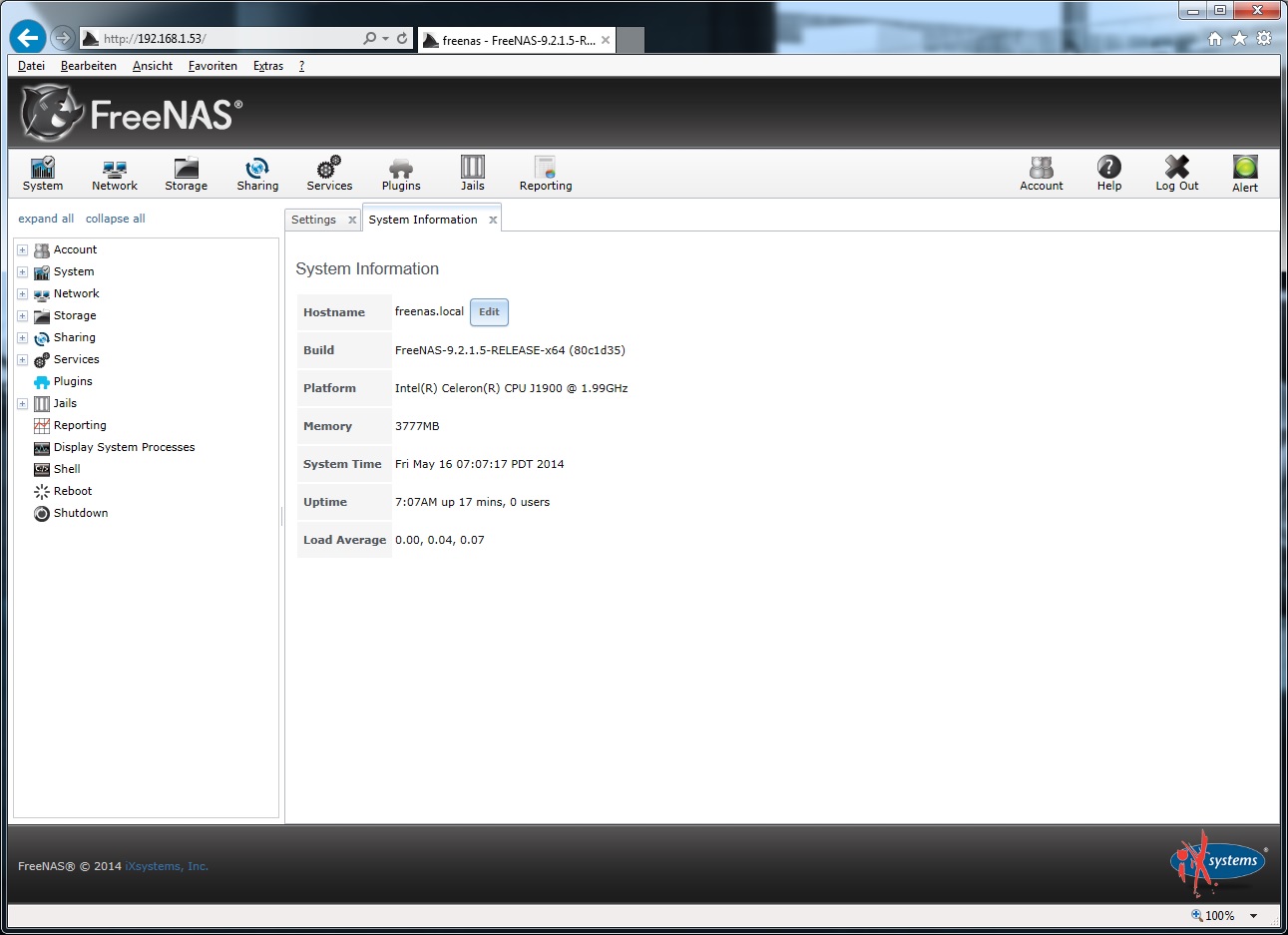The image size is (1288, 935).
Task: Switch to the Settings tab
Action: tap(313, 220)
